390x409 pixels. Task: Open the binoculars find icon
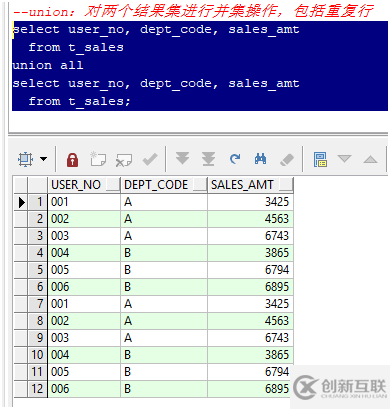[x=261, y=159]
